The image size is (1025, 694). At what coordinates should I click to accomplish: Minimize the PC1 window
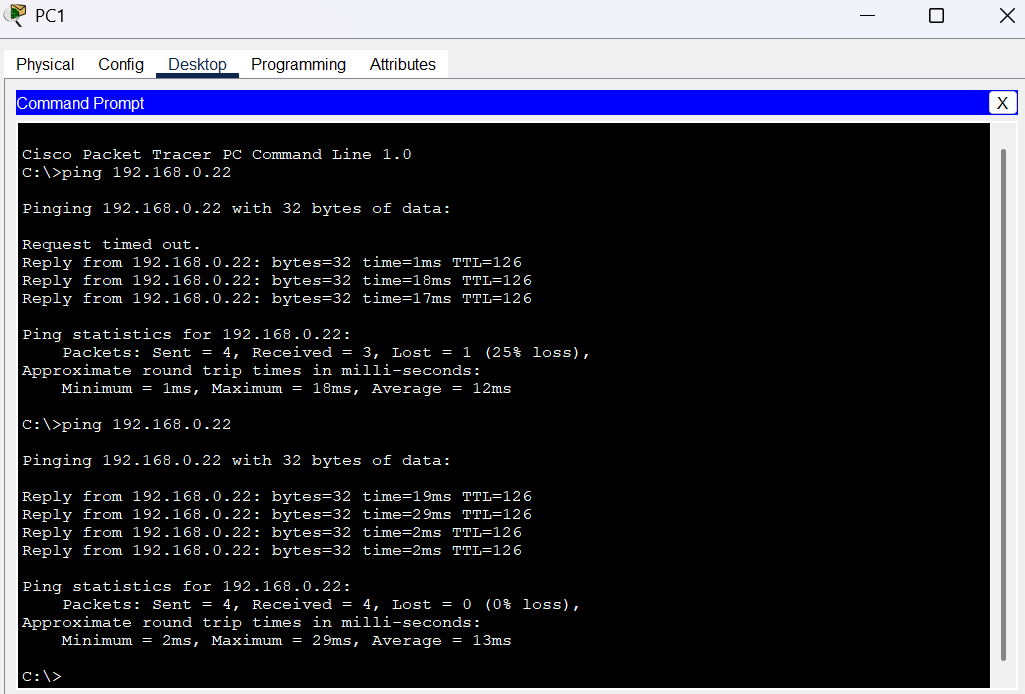coord(867,15)
